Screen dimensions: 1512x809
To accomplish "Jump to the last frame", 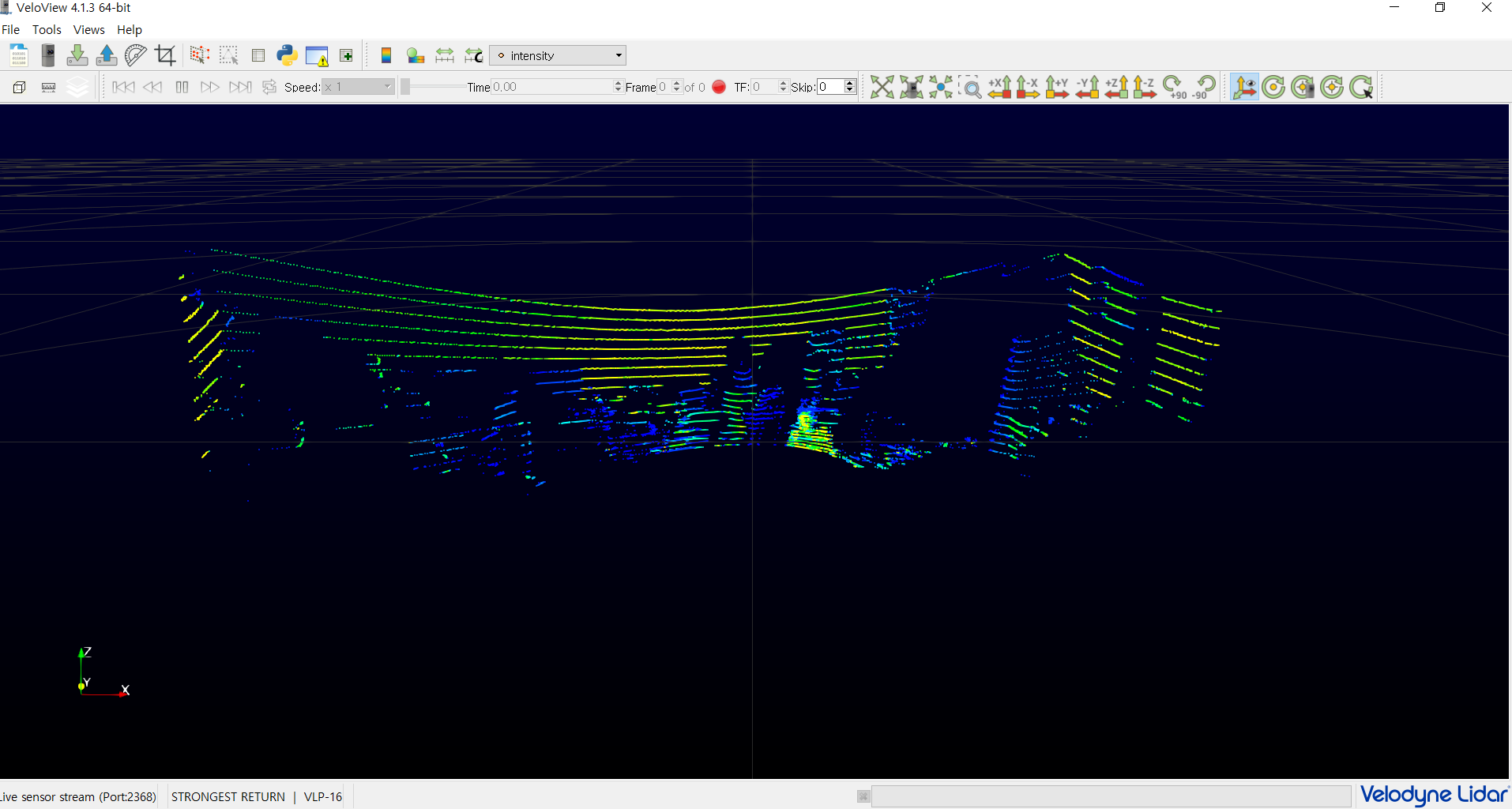I will [240, 87].
